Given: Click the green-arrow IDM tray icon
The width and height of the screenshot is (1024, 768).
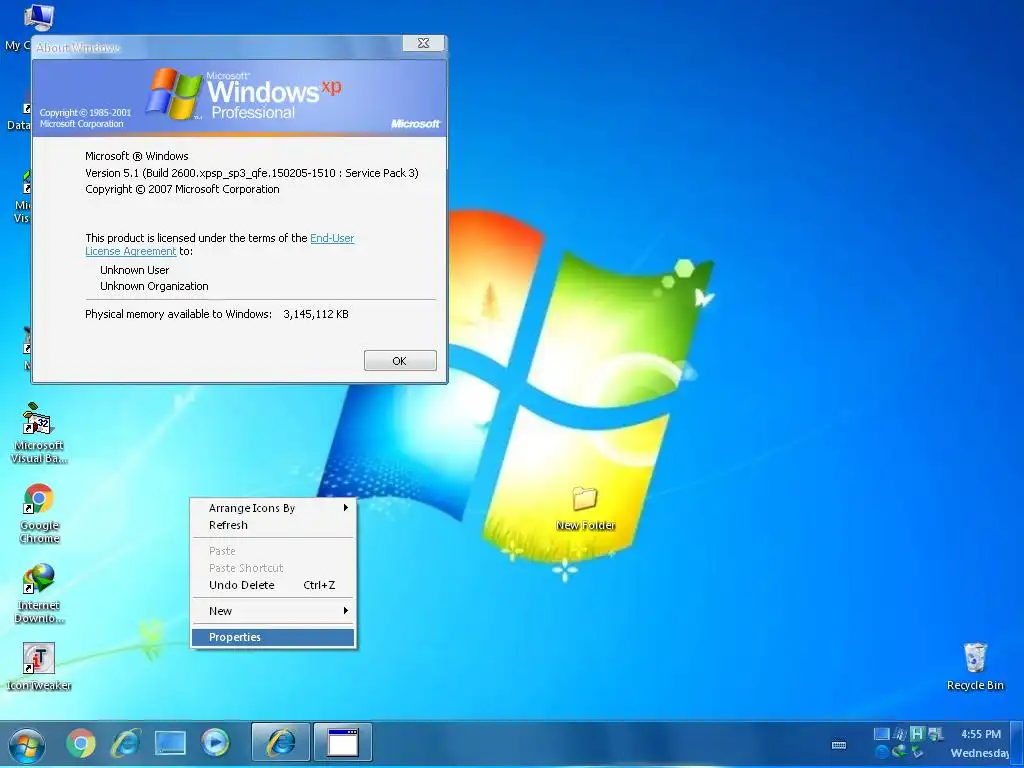Looking at the screenshot, I should [x=900, y=752].
